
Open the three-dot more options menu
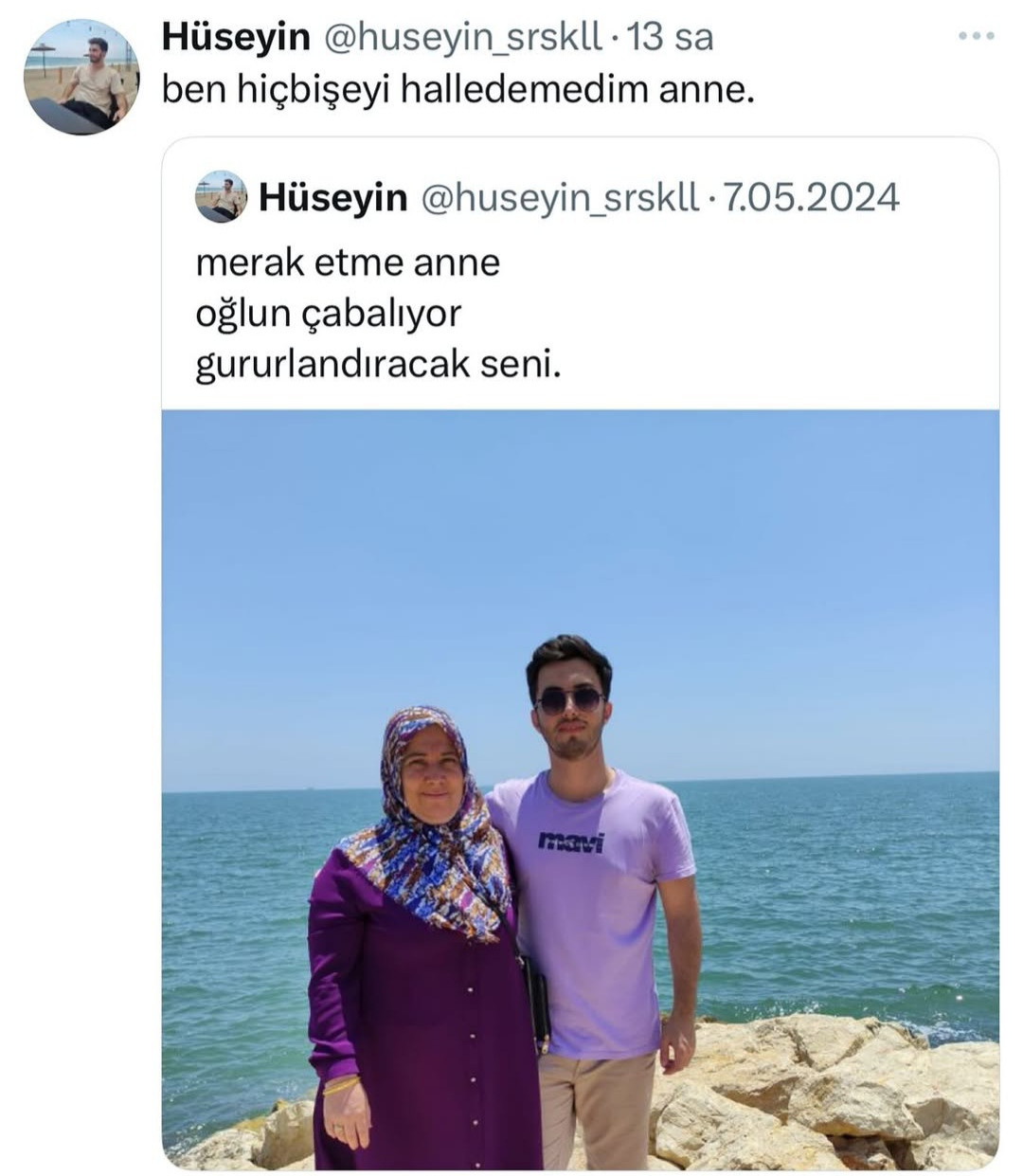[977, 37]
